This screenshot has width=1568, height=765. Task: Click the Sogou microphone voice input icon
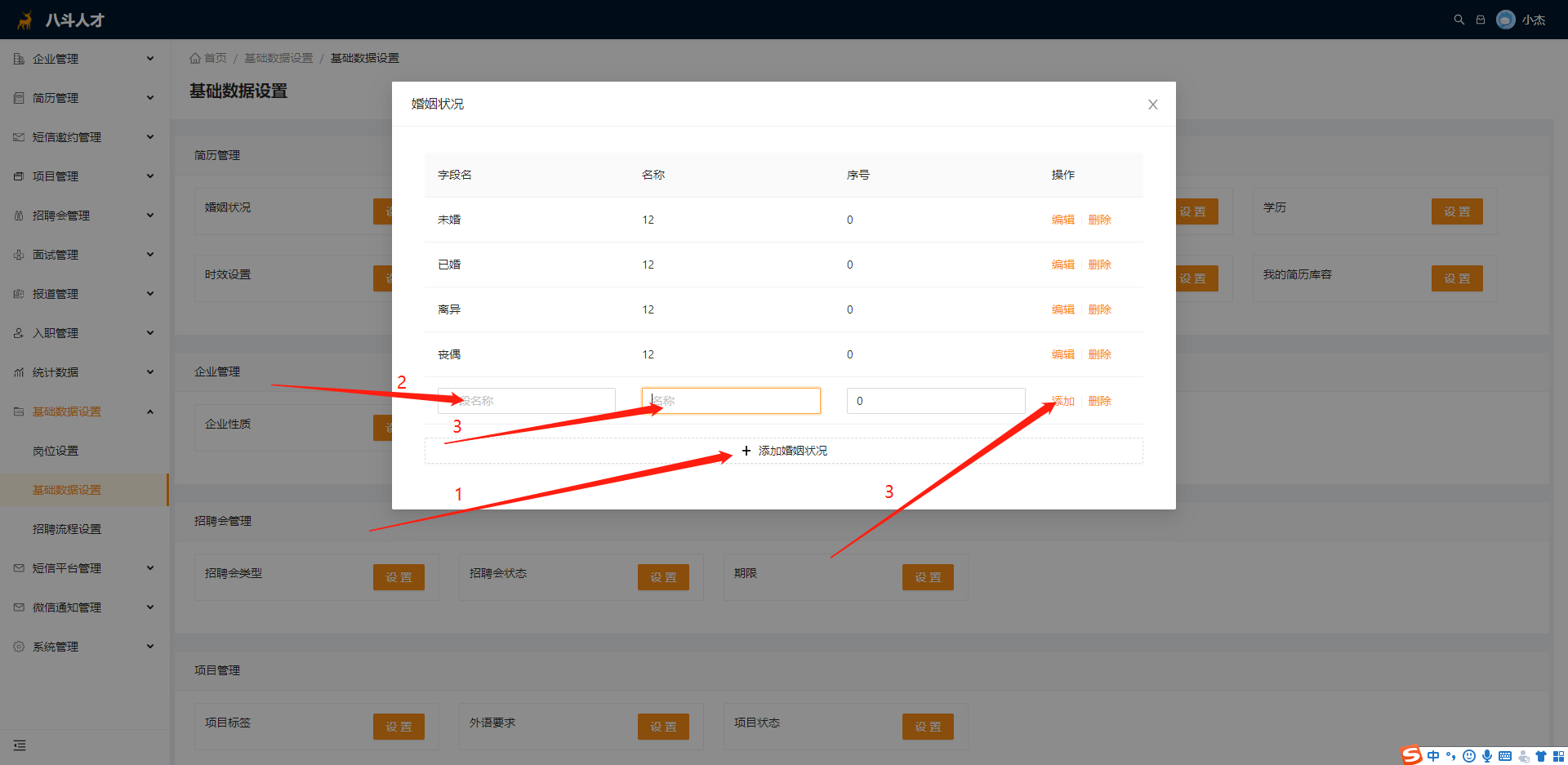1487,756
